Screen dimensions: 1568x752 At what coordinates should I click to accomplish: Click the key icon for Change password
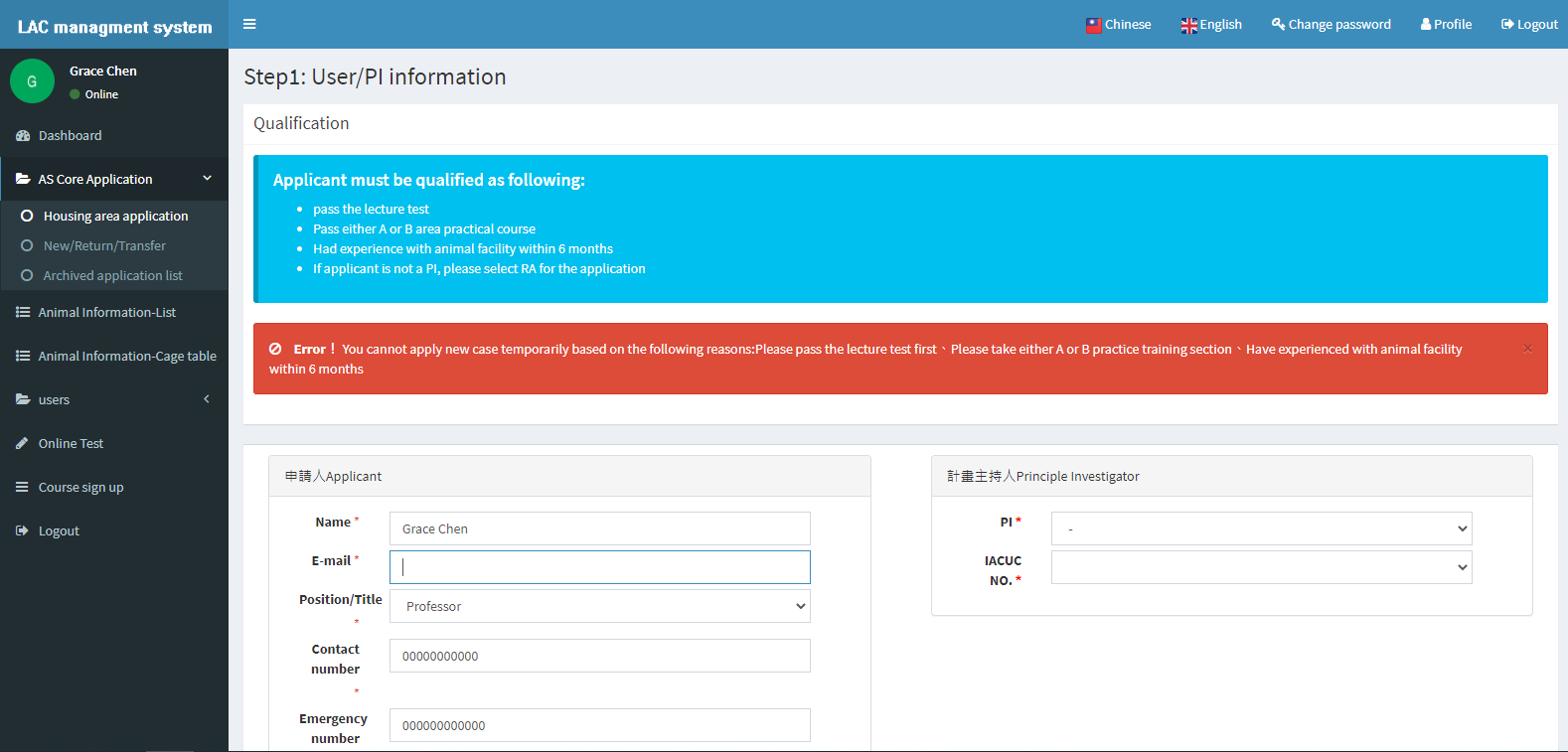(1278, 24)
